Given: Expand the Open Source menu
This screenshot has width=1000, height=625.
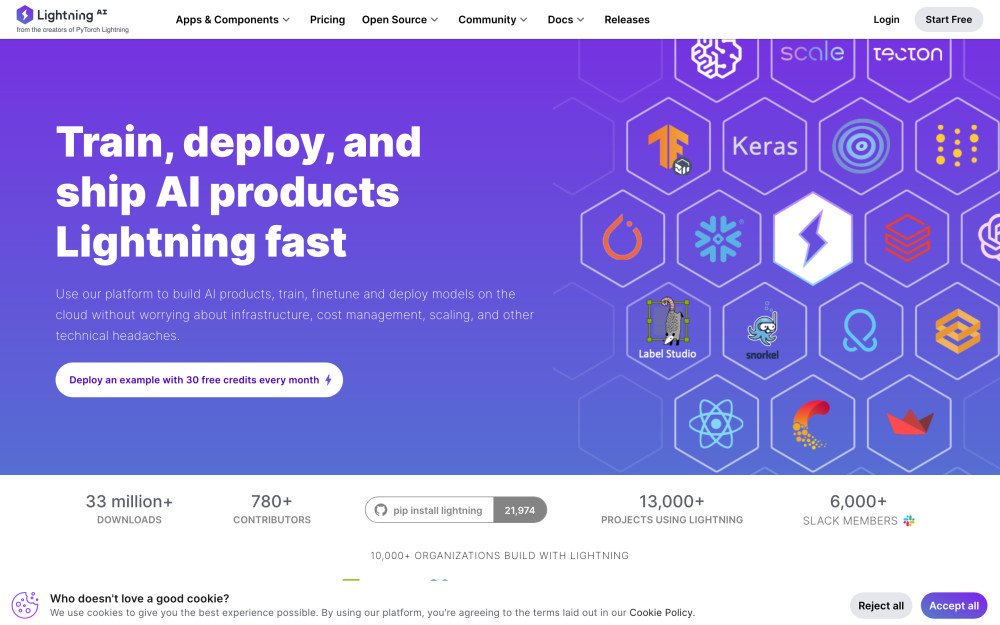Looking at the screenshot, I should click(x=400, y=20).
